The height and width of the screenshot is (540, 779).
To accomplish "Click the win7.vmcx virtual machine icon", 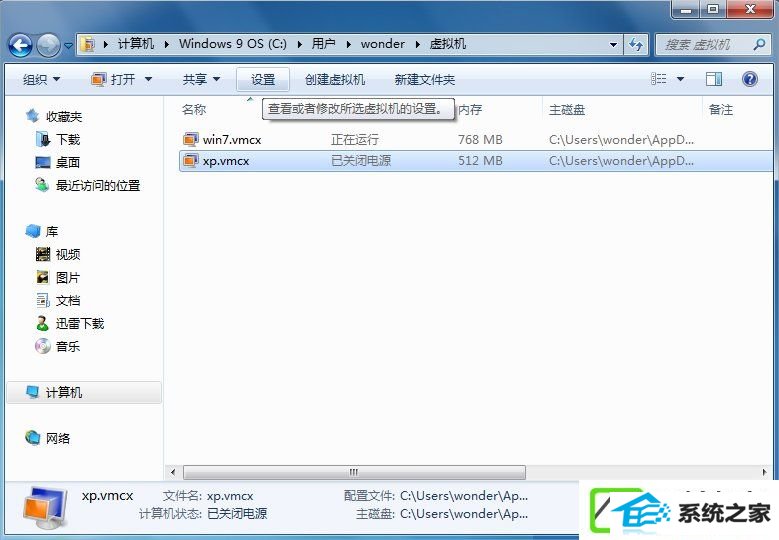I will click(190, 140).
